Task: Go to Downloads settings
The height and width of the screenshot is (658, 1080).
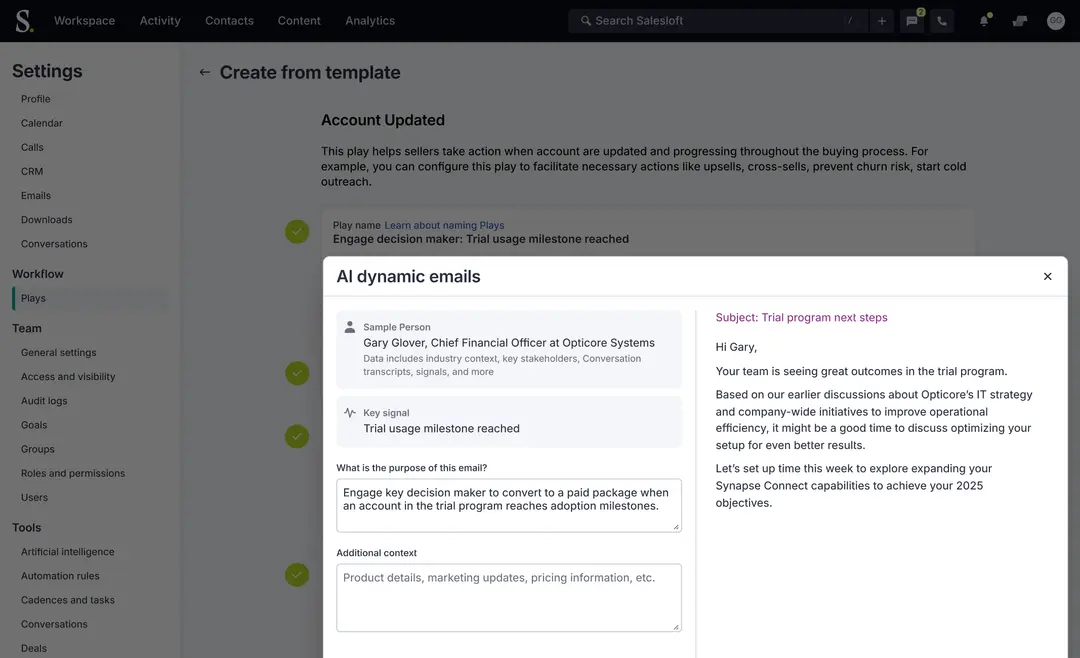Action: [47, 219]
